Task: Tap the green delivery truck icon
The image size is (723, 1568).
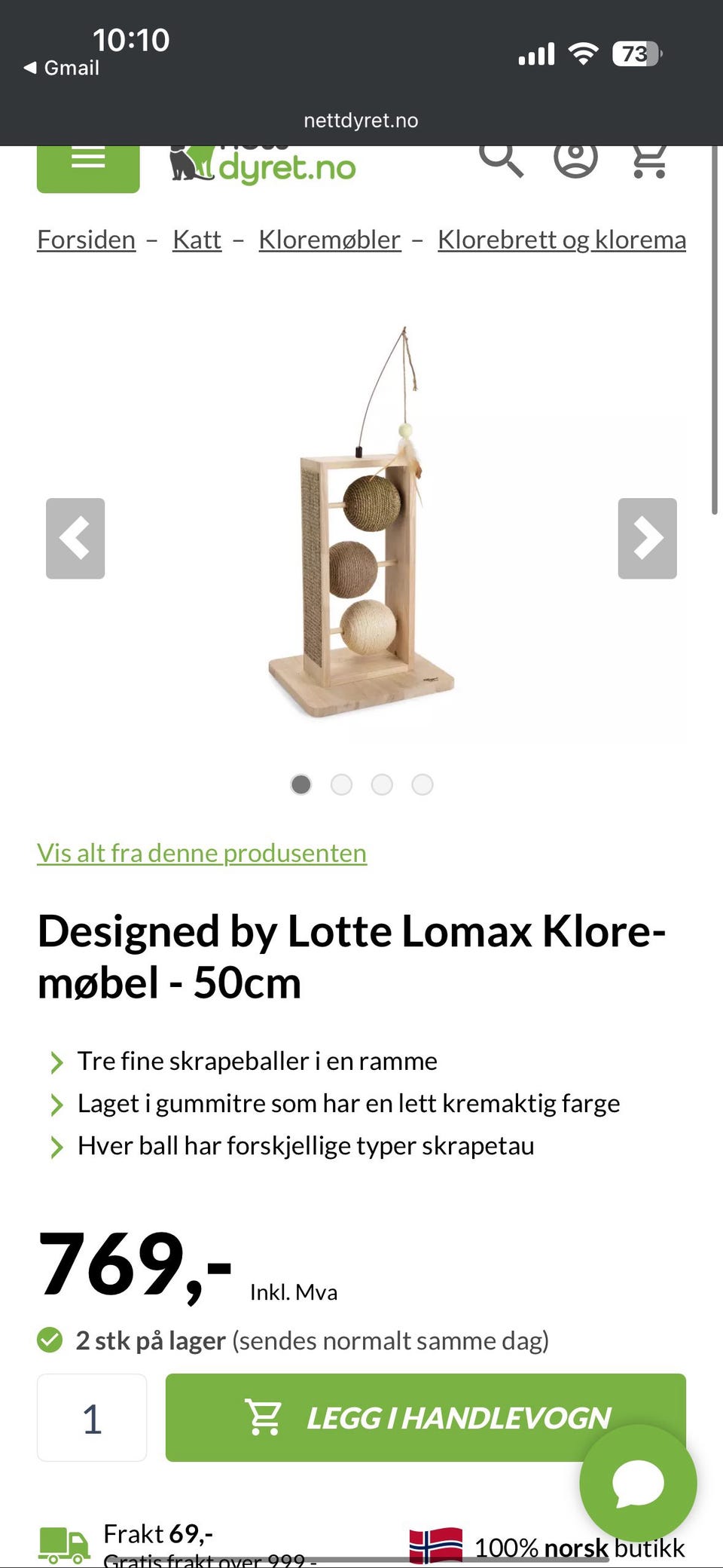Action: click(x=65, y=1546)
